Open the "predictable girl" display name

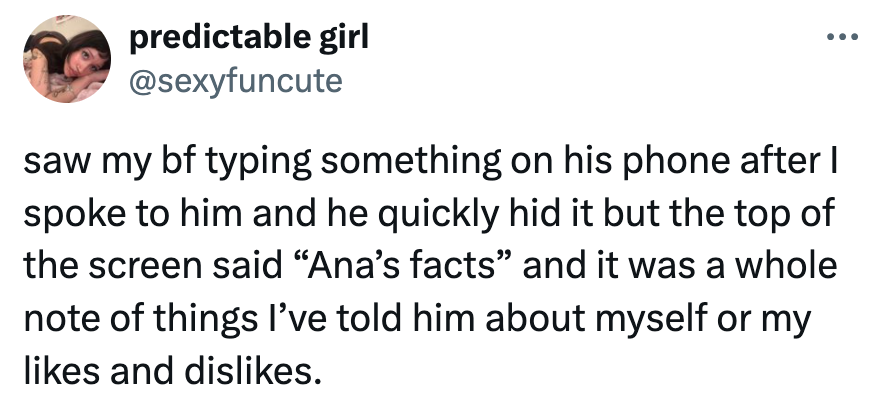(249, 40)
